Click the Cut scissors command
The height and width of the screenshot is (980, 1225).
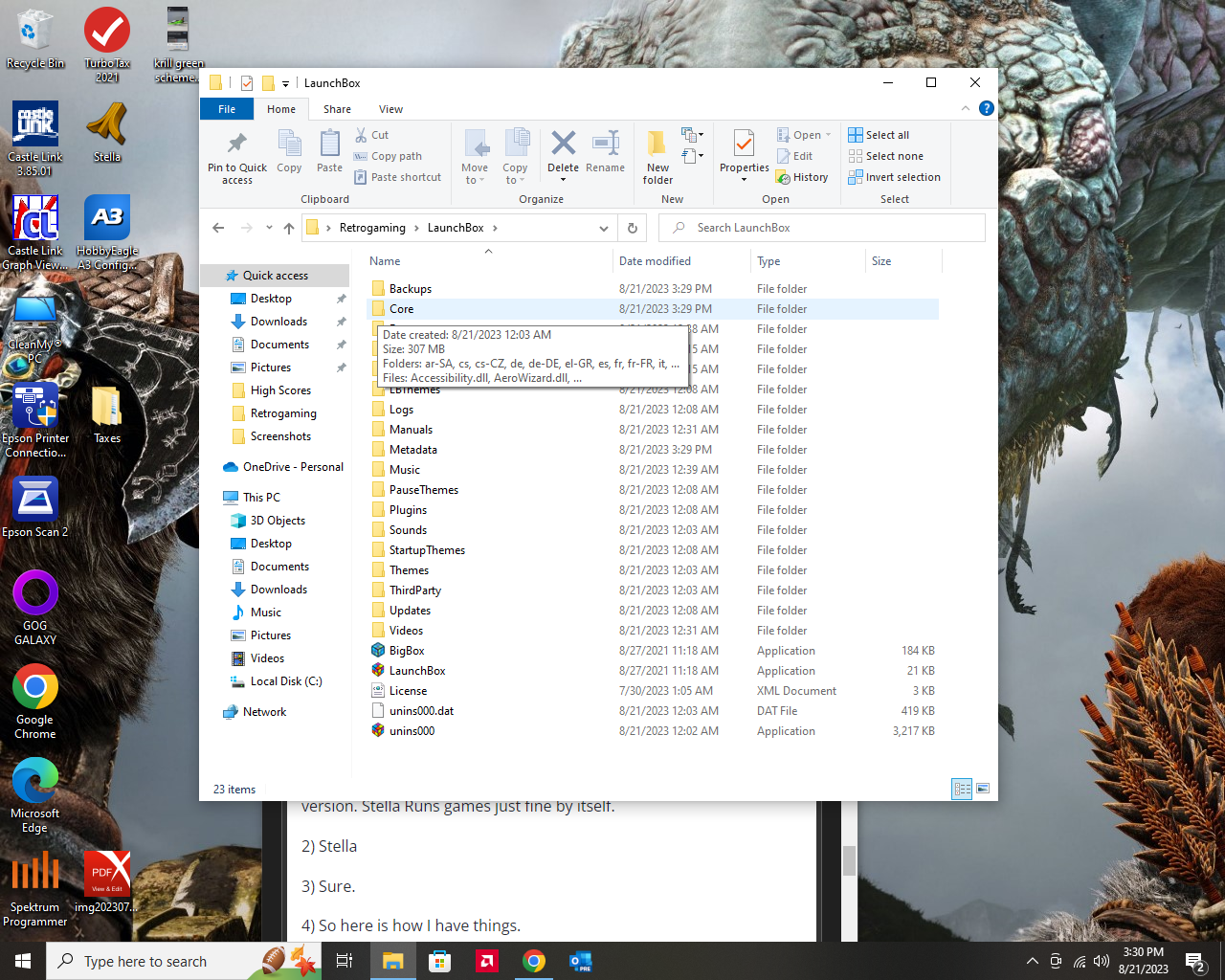coord(371,135)
